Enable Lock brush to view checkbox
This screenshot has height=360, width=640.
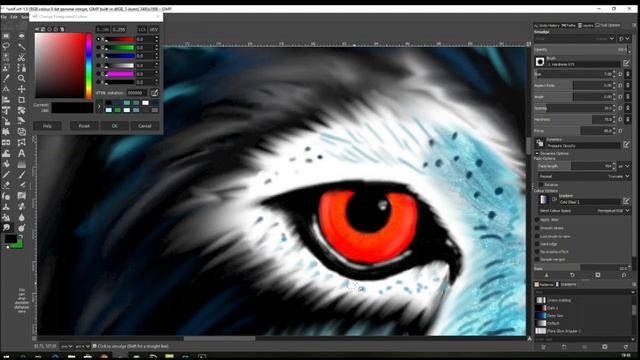tap(537, 236)
